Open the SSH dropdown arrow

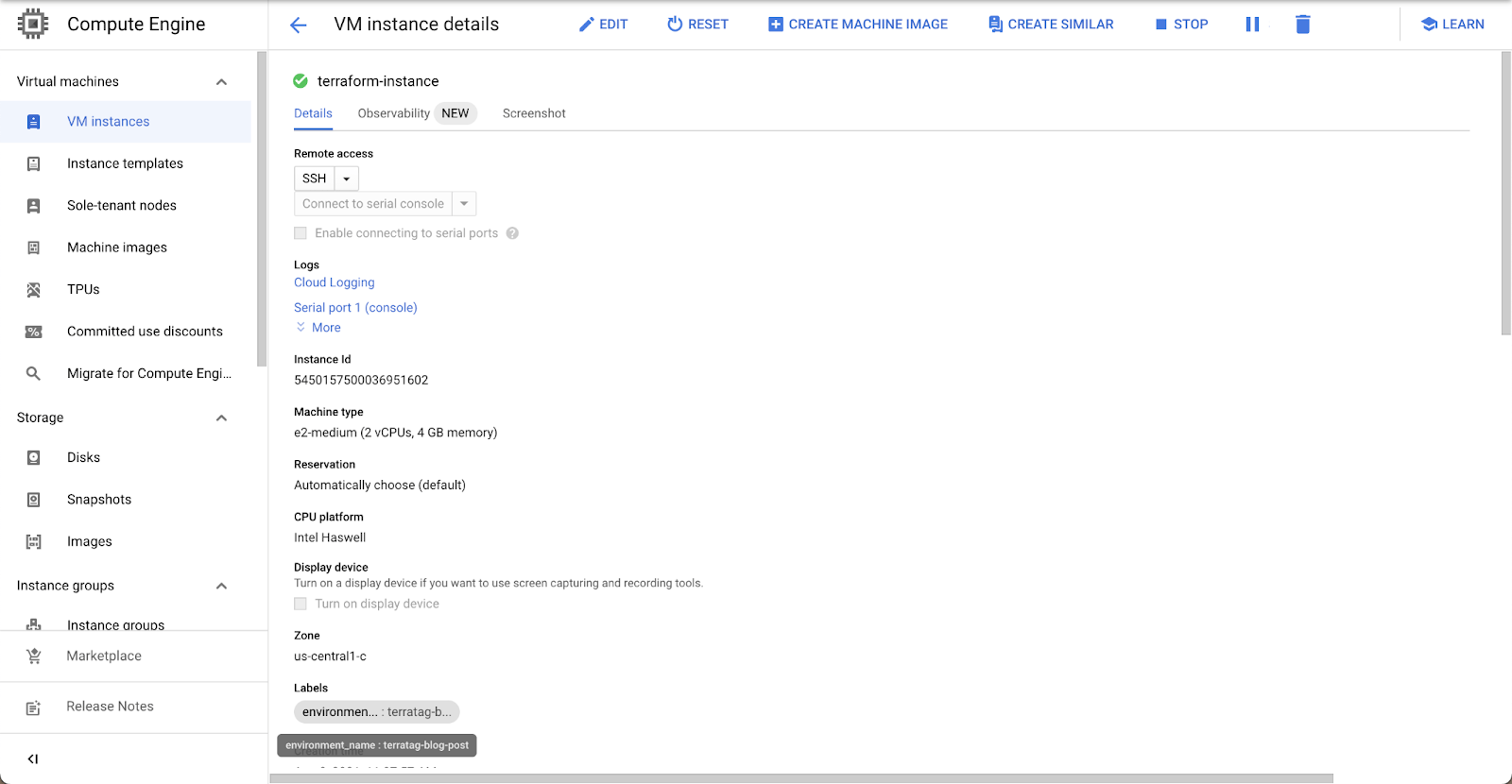pos(347,179)
